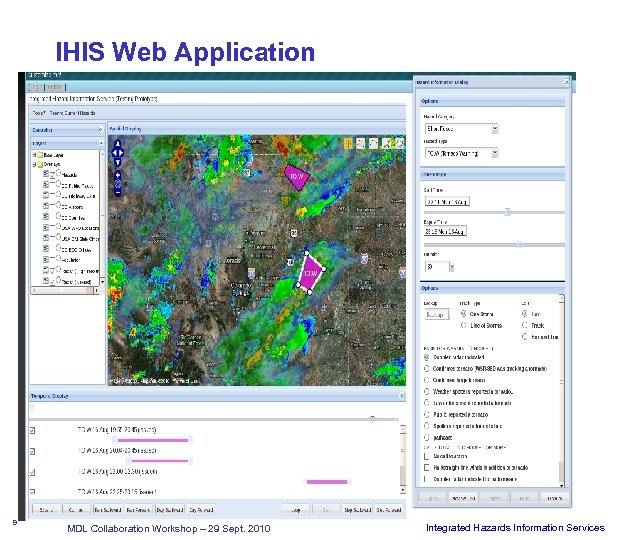Select the orange highlighted map tool icon
This screenshot has width=641, height=540.
pyautogui.click(x=348, y=143)
